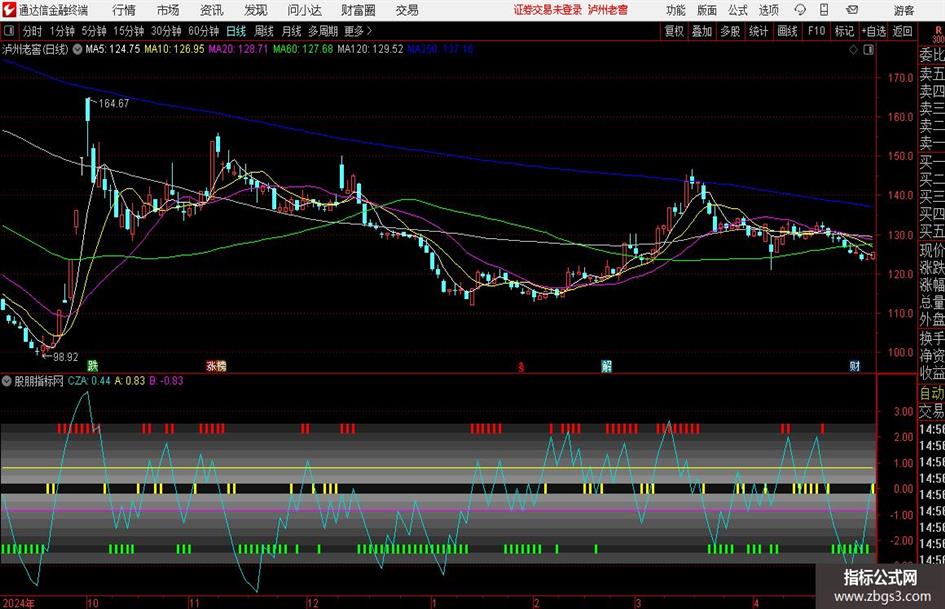This screenshot has height=609, width=945.
Task: Toggle the panel layout icon above the chart
Action: pos(868,50)
